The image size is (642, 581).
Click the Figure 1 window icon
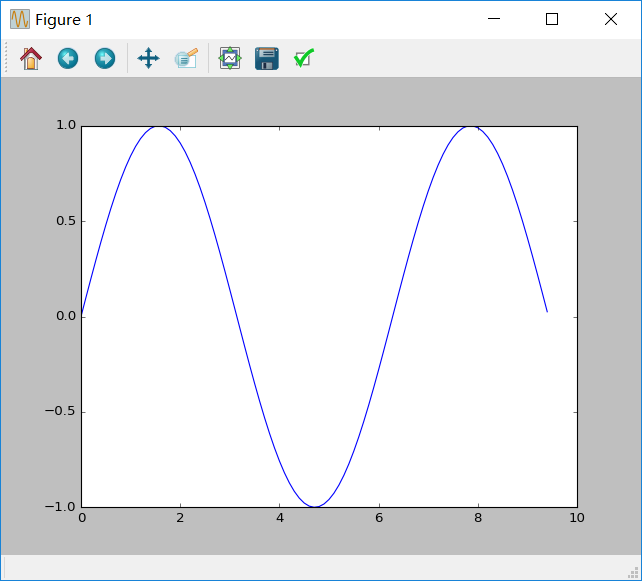point(20,19)
